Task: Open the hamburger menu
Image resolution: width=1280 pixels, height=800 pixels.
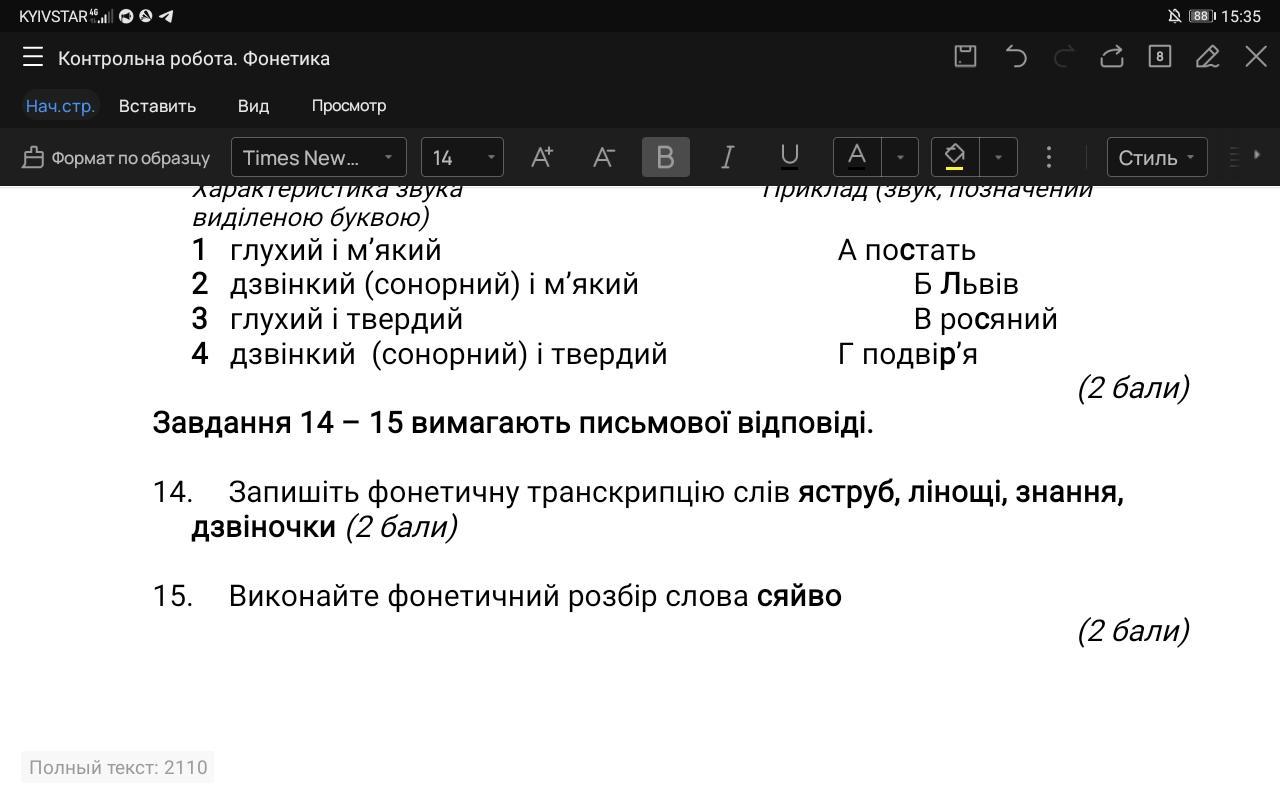Action: (33, 57)
